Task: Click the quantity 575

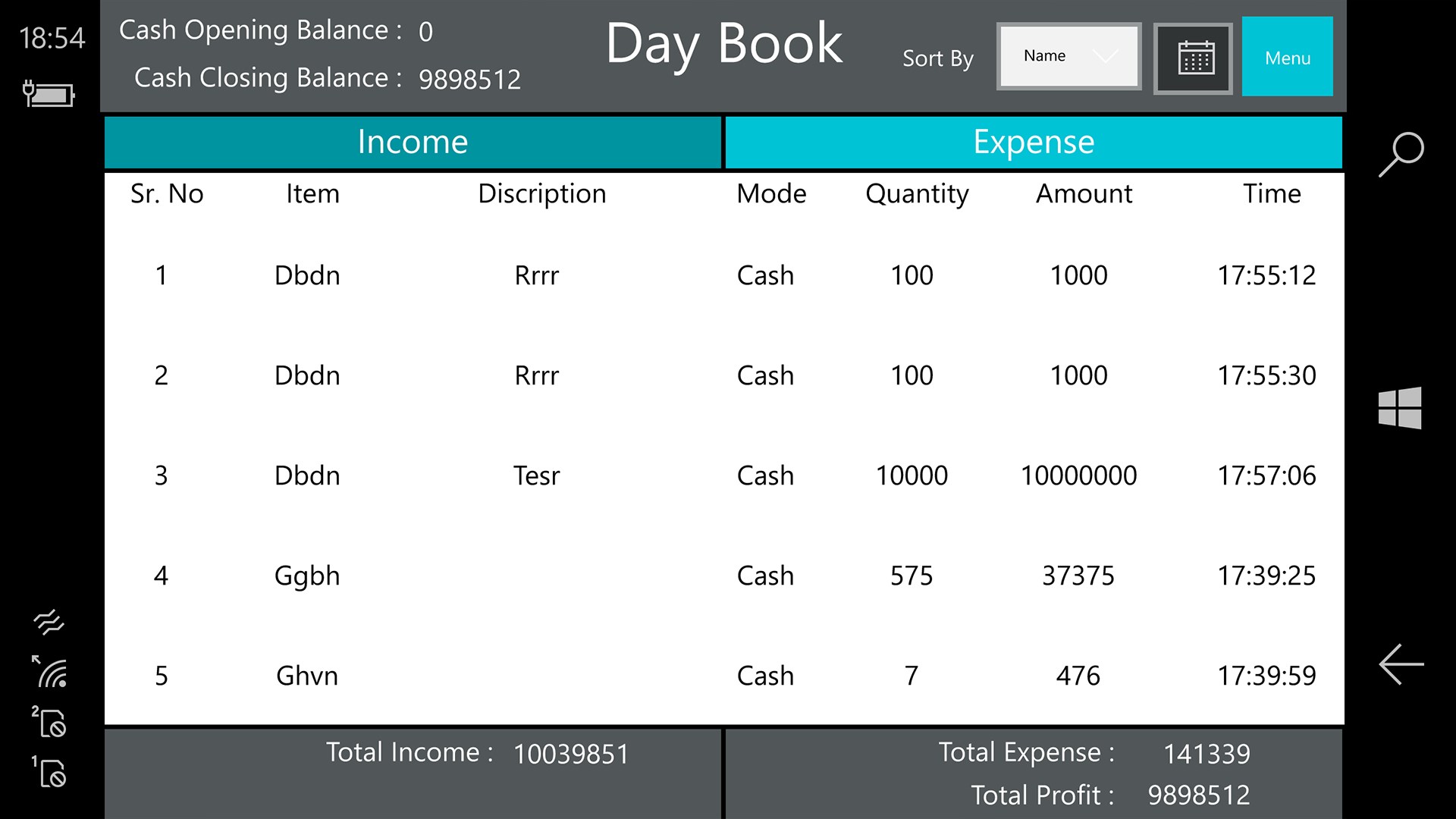Action: pos(912,576)
